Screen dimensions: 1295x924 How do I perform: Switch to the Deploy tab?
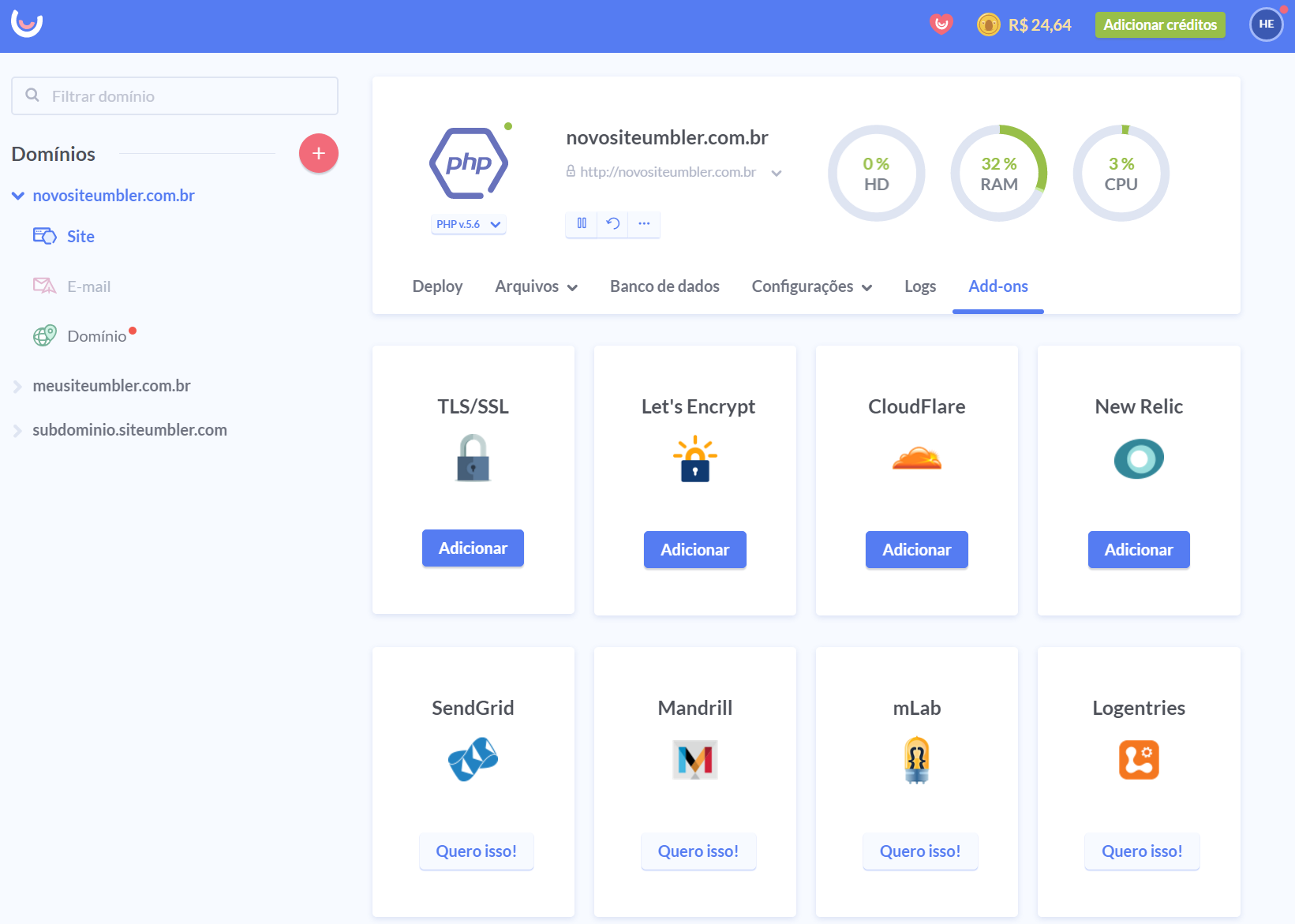[x=437, y=286]
